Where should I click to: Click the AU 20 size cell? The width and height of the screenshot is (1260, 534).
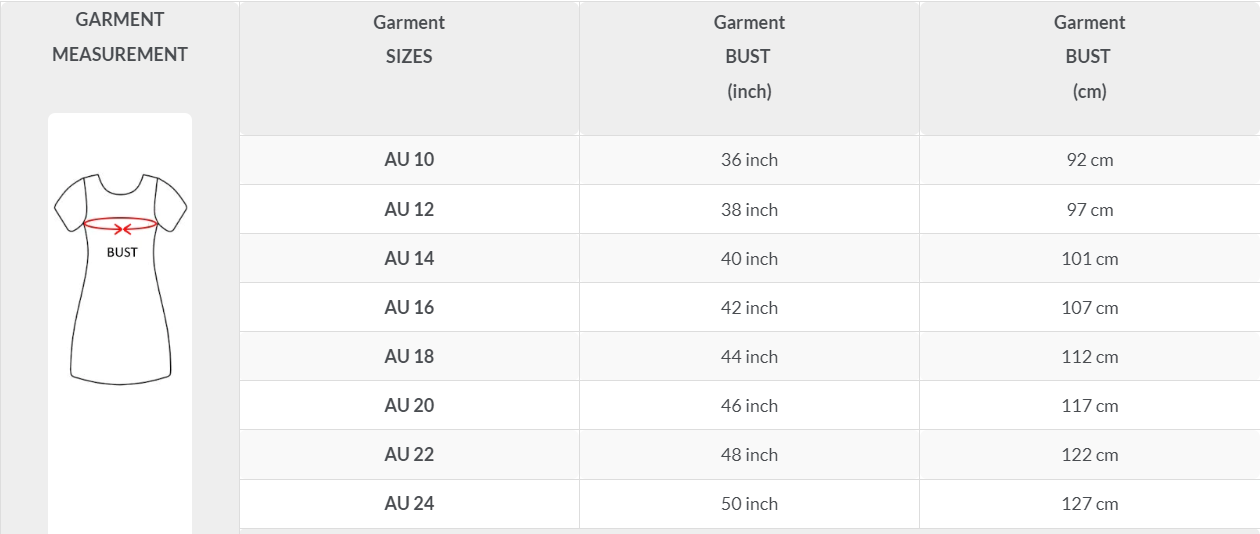pos(409,406)
